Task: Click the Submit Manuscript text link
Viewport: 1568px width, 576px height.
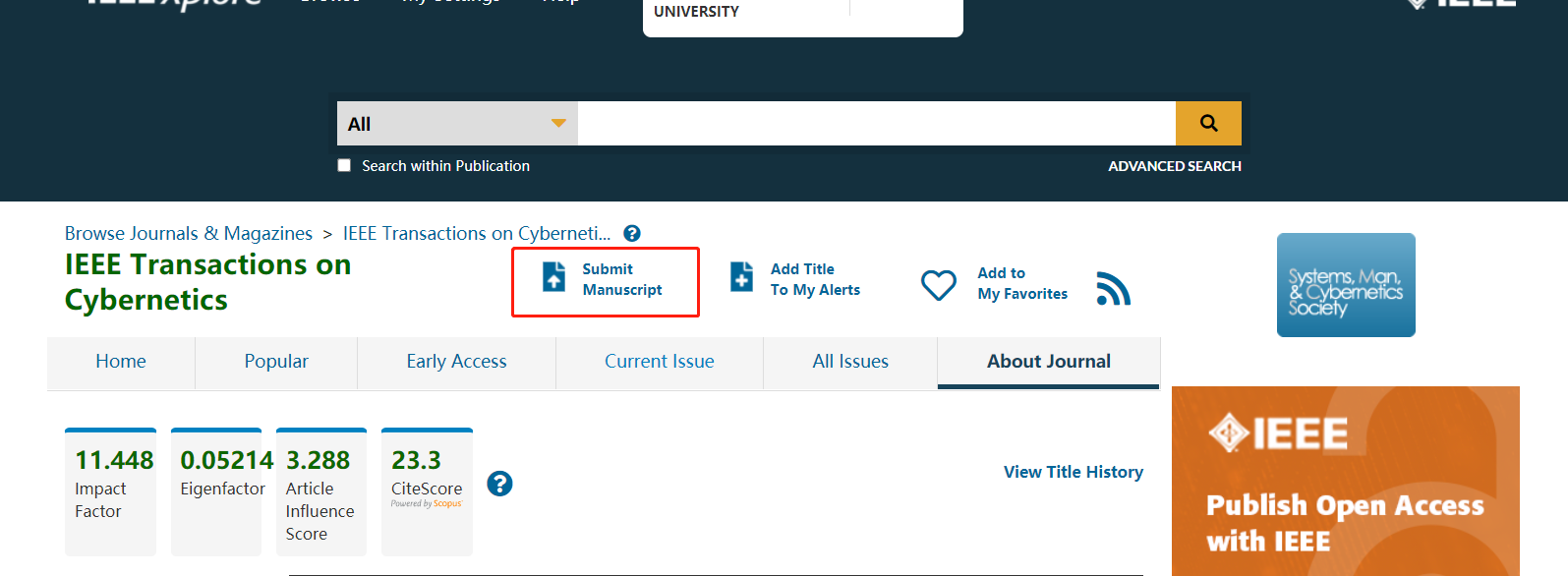Action: click(x=621, y=279)
